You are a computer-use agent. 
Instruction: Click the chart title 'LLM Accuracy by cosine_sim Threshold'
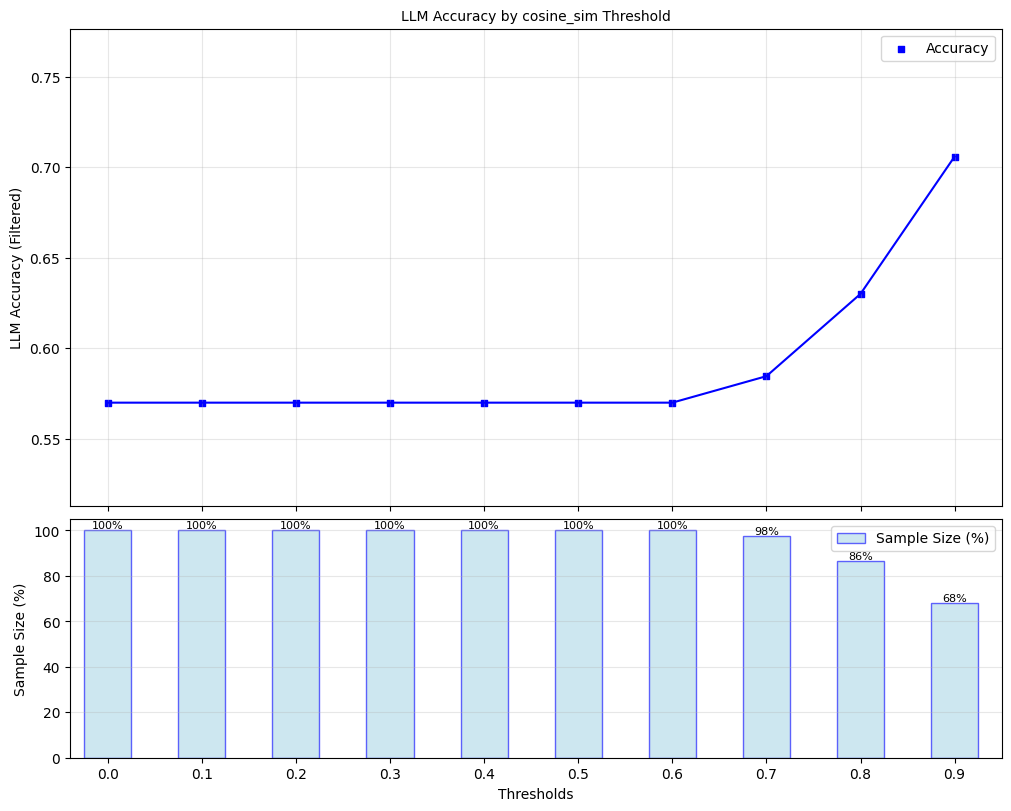click(x=535, y=16)
